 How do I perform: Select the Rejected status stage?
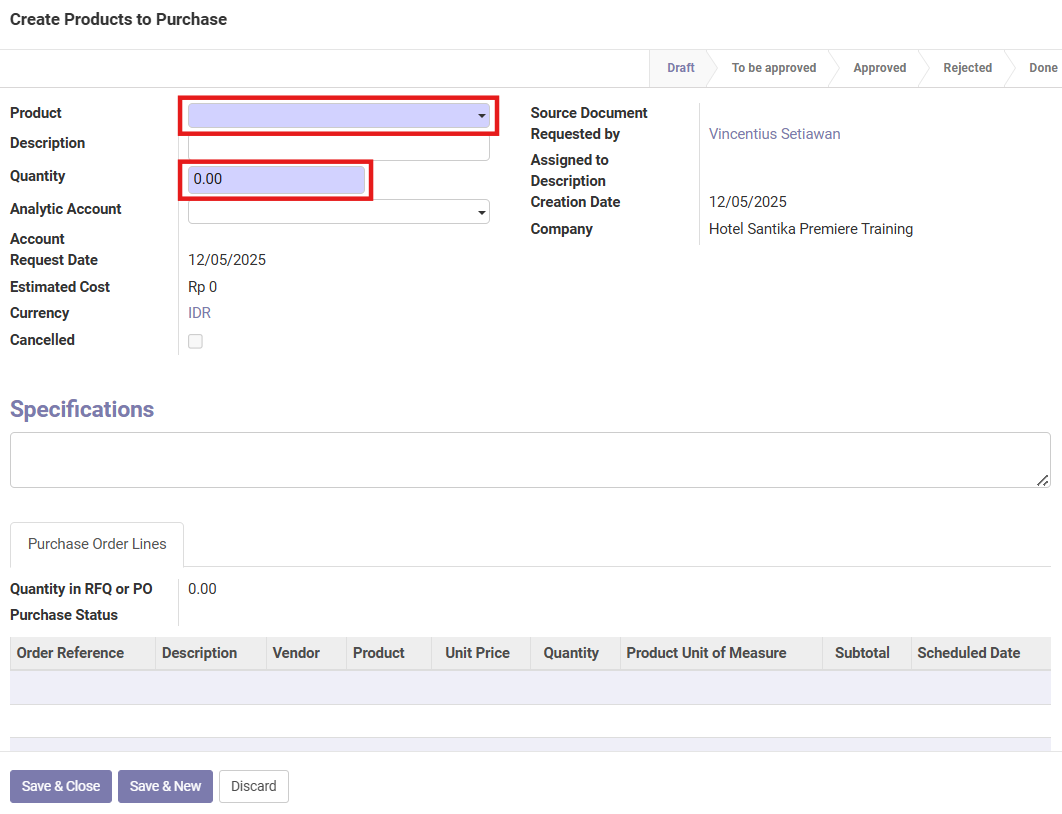(x=967, y=68)
